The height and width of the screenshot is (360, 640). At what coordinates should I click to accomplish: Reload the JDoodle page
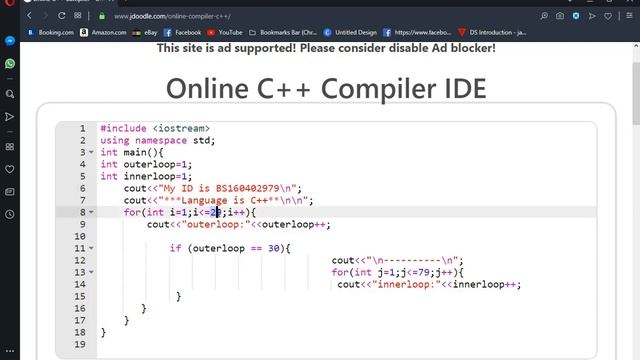point(62,16)
